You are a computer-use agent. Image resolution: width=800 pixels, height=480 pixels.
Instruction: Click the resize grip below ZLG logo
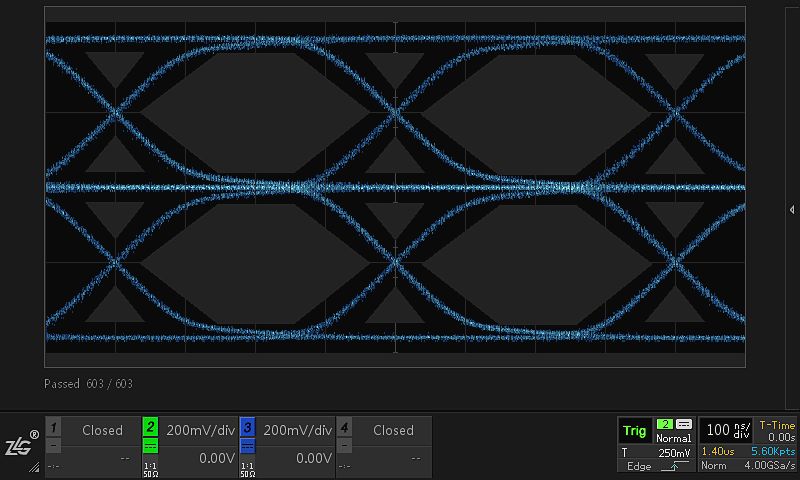pos(34,466)
